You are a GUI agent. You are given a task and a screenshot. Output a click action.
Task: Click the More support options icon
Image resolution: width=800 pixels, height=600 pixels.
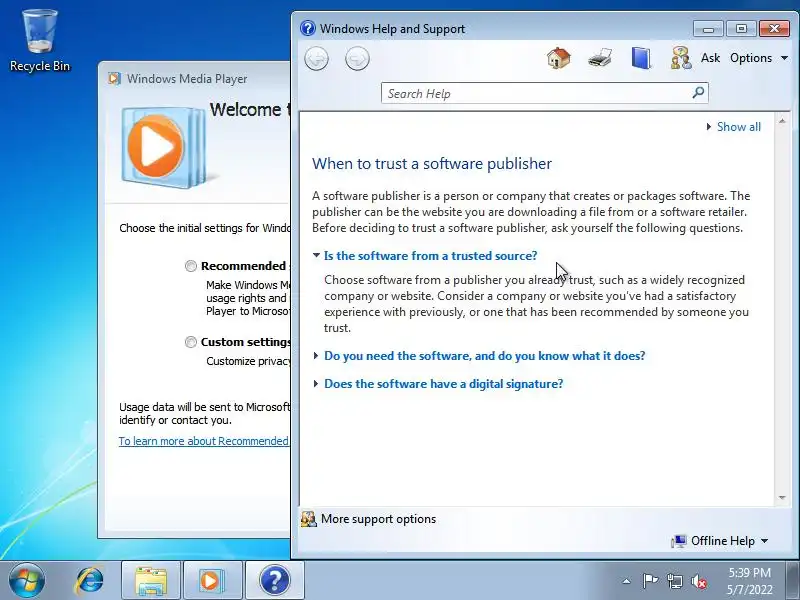coord(309,519)
